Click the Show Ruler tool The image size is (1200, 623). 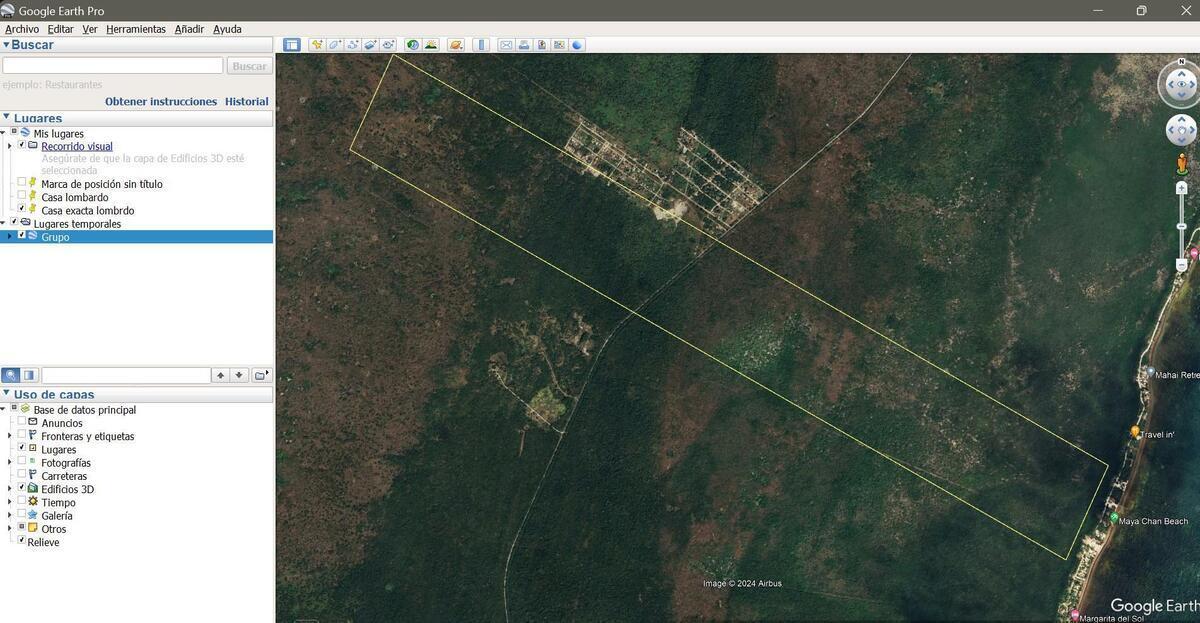tap(481, 45)
